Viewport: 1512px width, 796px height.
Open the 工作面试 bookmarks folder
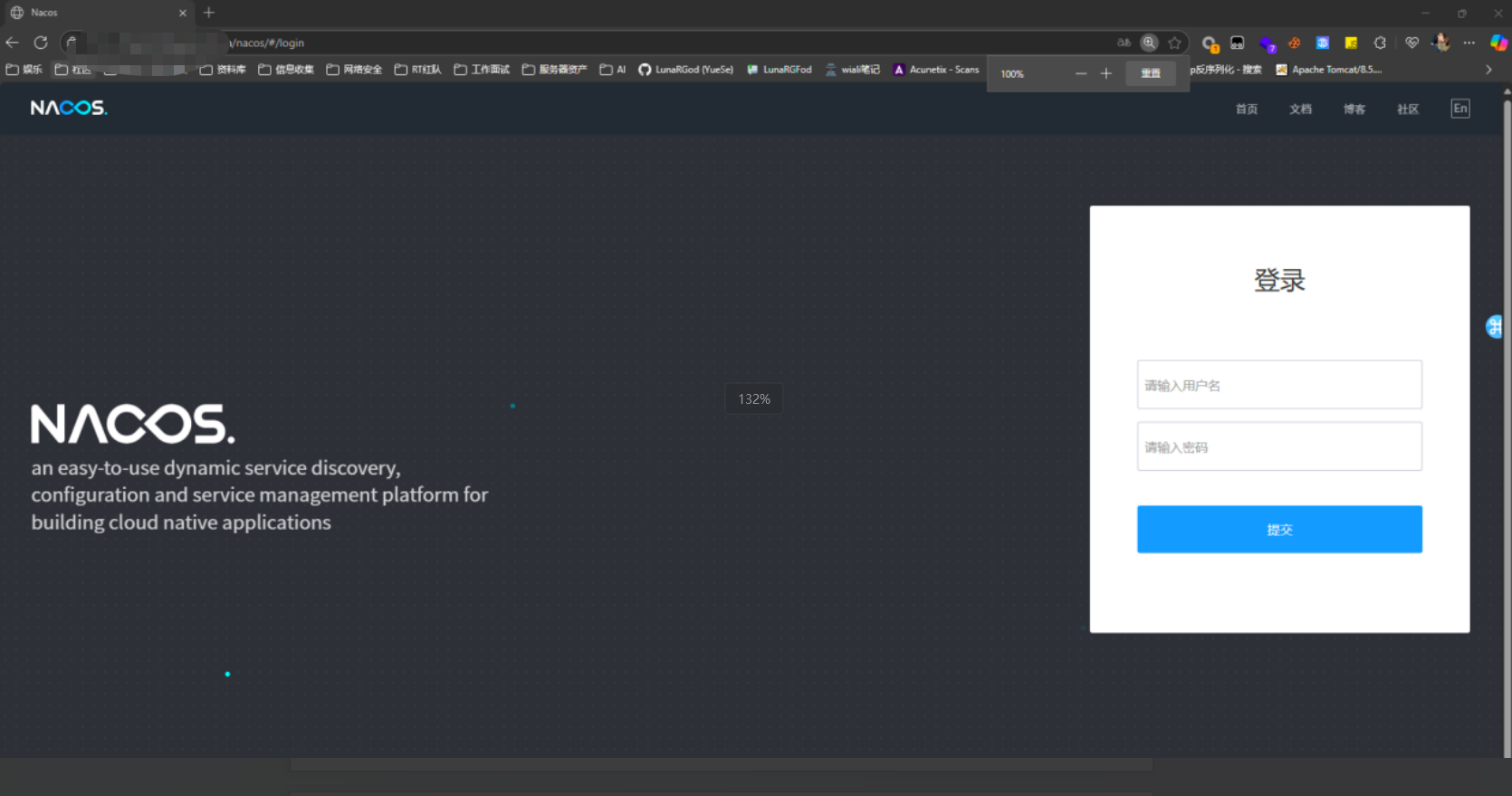(482, 70)
